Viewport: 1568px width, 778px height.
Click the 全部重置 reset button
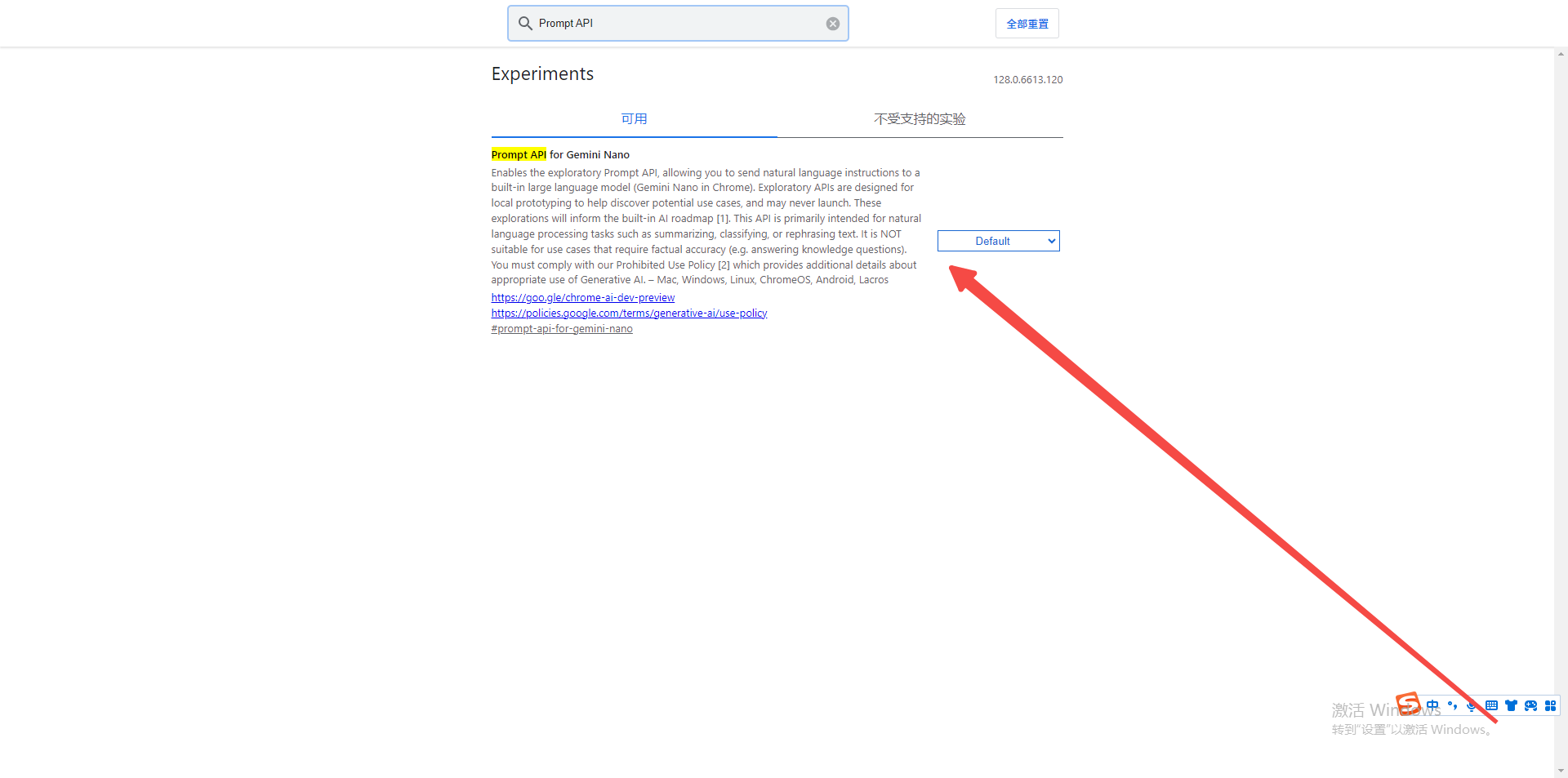pyautogui.click(x=1027, y=24)
